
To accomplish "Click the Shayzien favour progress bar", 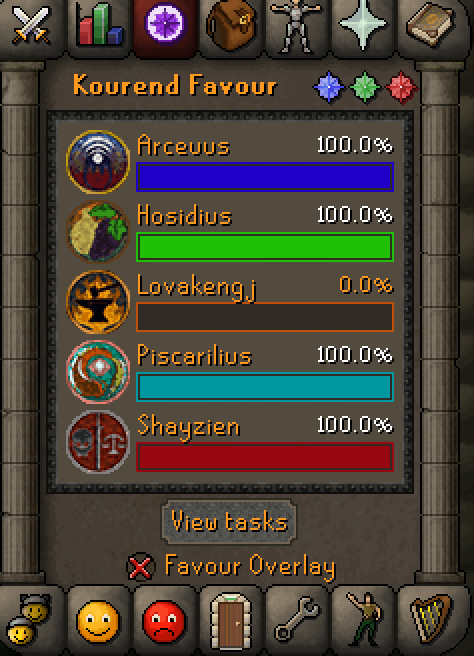I will [x=265, y=456].
